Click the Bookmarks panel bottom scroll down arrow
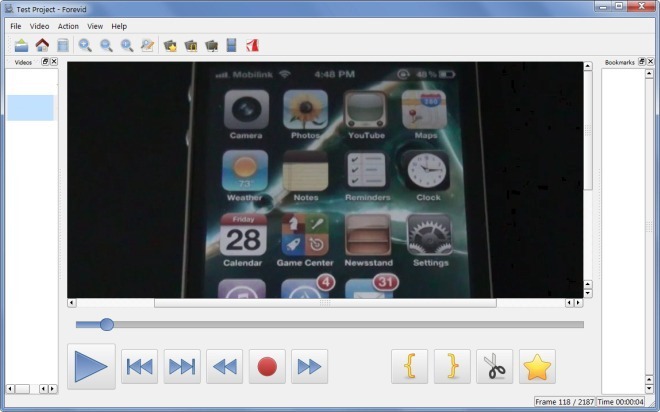 (x=649, y=388)
